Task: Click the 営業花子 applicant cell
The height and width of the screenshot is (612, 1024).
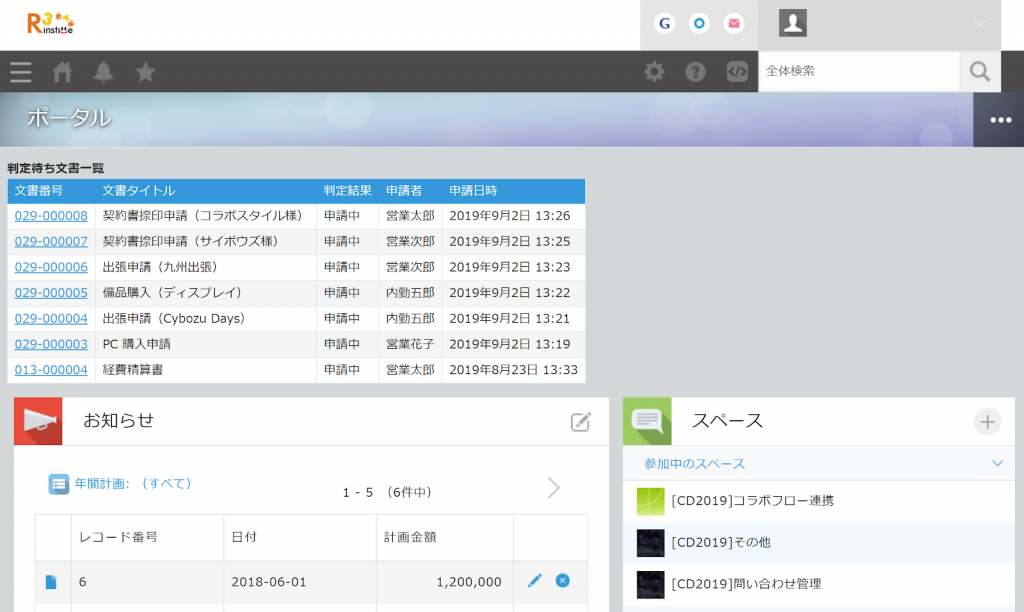Action: [x=410, y=344]
